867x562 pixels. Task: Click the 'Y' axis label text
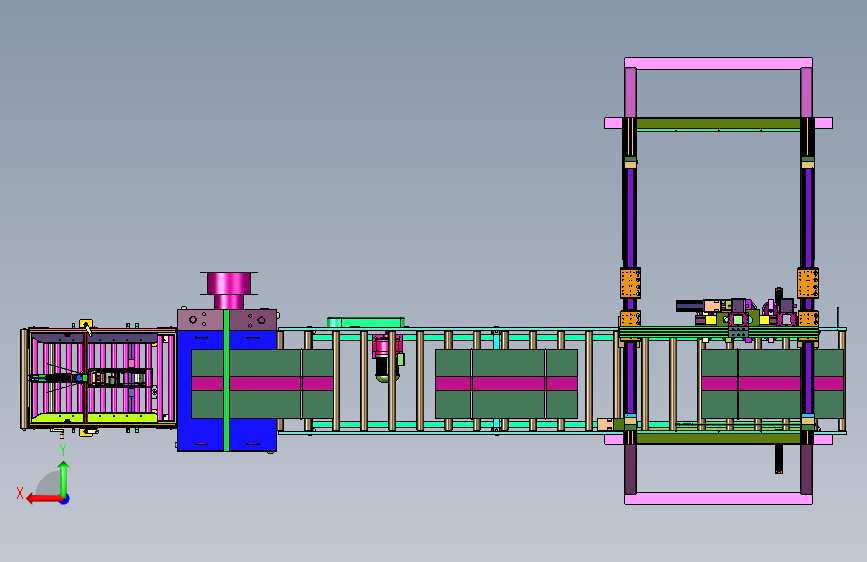(63, 450)
